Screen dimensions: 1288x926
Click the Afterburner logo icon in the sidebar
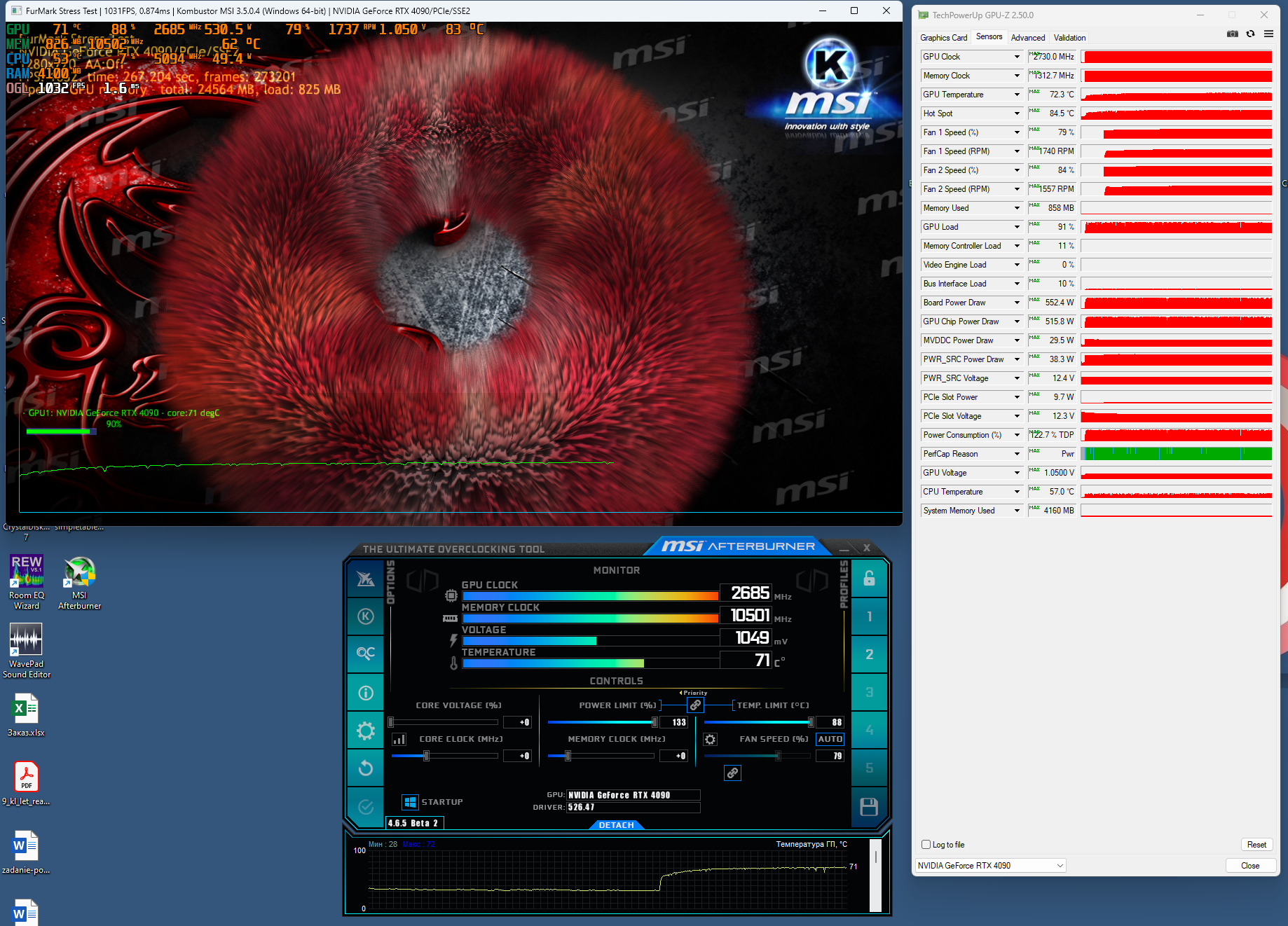coord(366,579)
